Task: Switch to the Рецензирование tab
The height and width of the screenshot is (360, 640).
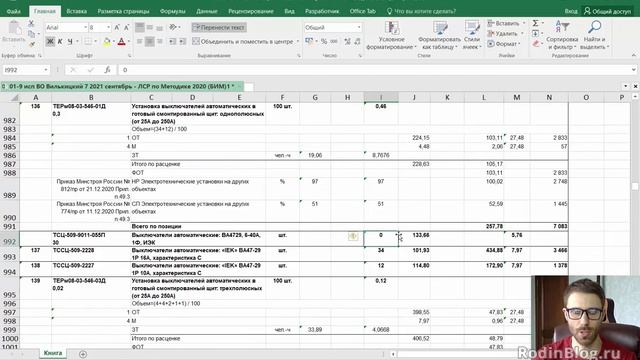Action: [x=251, y=11]
